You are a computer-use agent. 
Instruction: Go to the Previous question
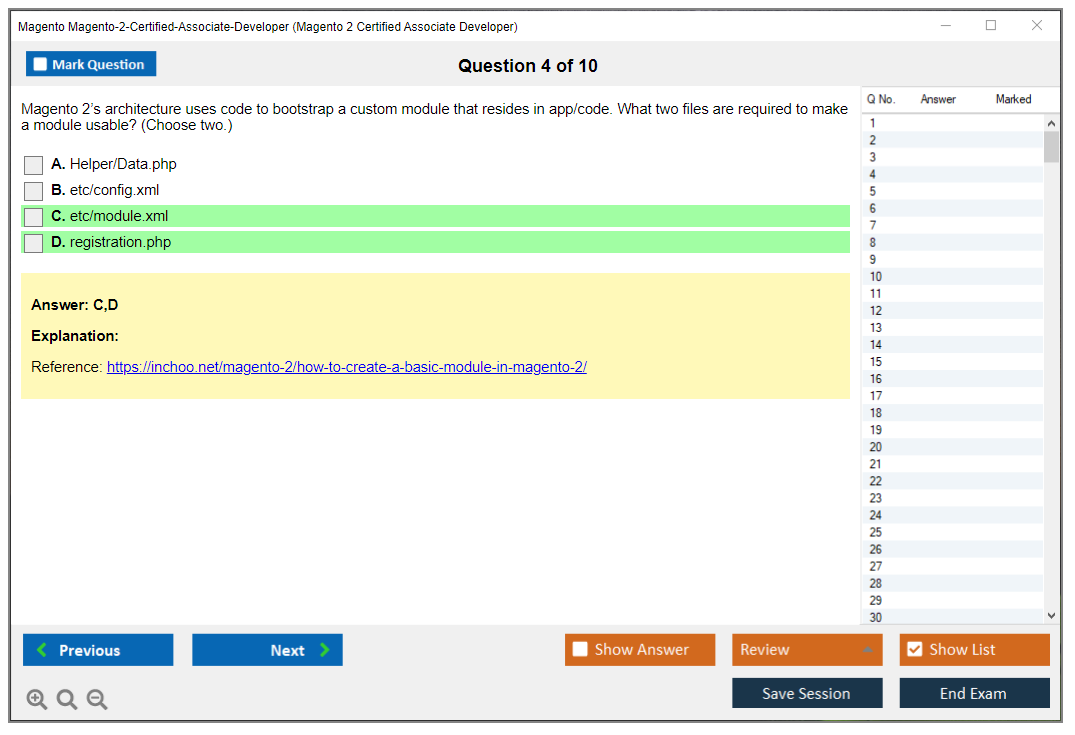98,650
